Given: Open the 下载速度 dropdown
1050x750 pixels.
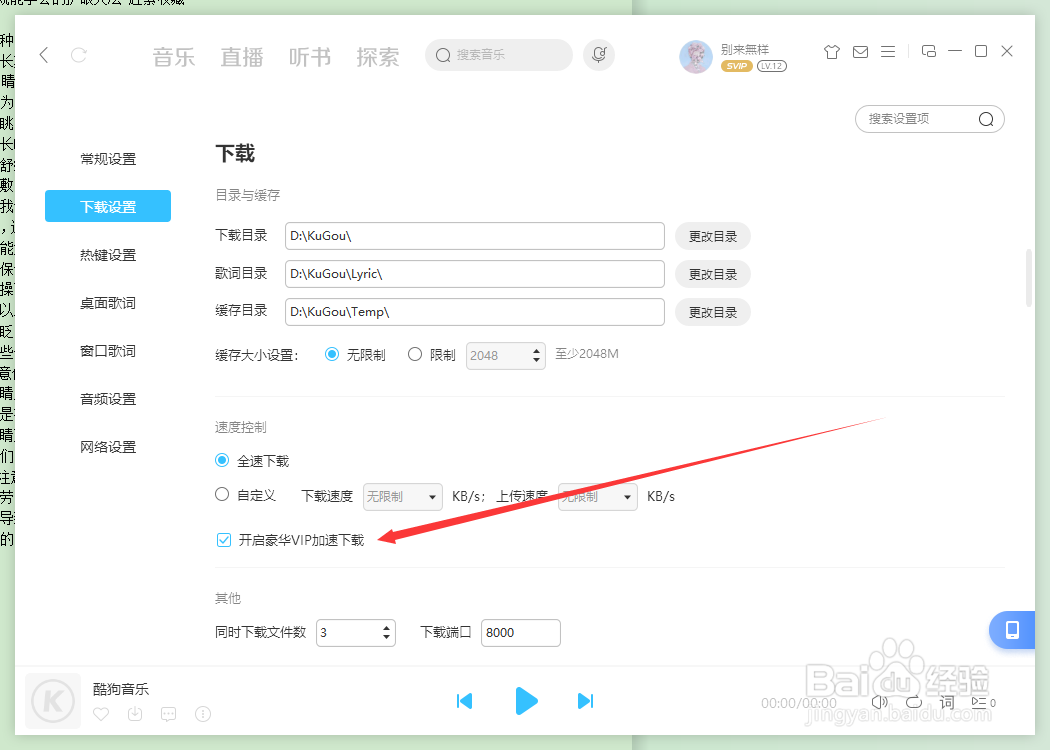Looking at the screenshot, I should pyautogui.click(x=402, y=497).
